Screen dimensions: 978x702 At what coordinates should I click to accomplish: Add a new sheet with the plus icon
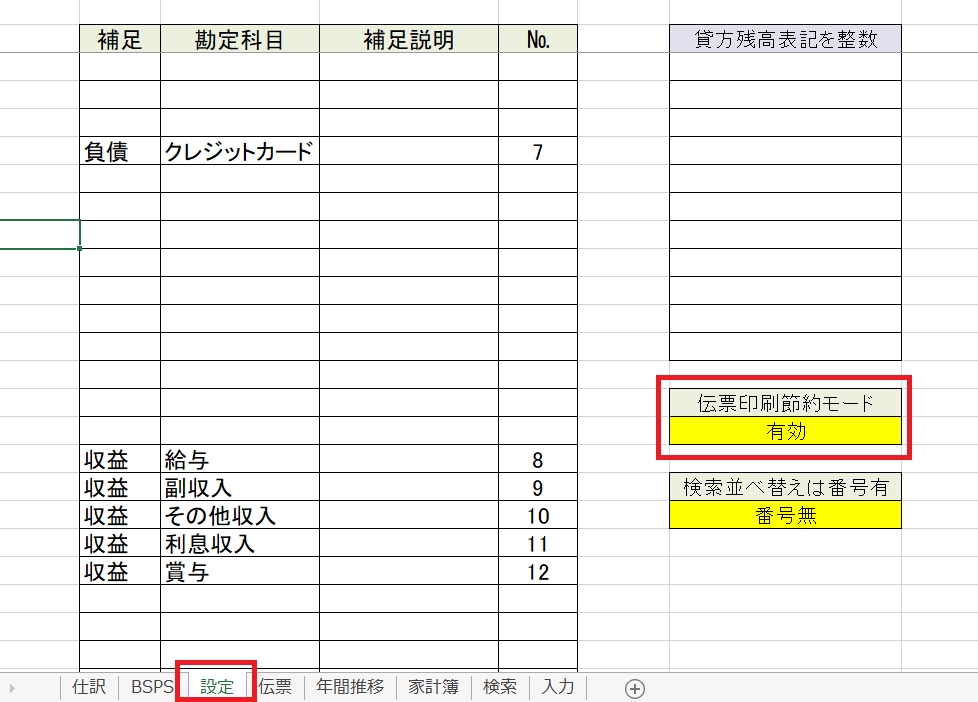(634, 688)
